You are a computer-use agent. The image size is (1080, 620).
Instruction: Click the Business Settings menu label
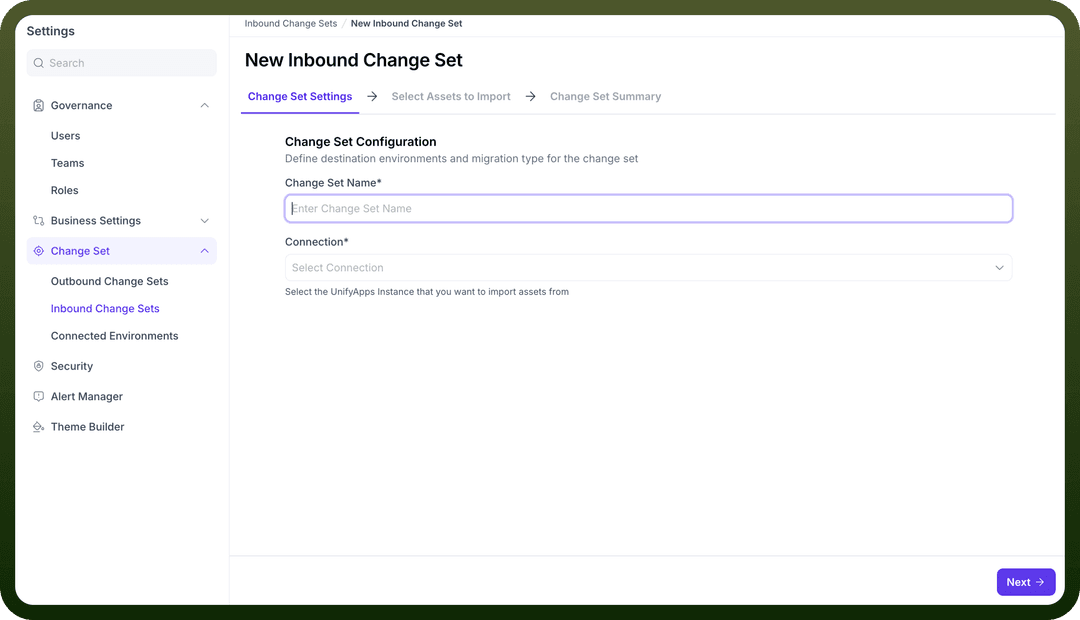click(x=96, y=220)
